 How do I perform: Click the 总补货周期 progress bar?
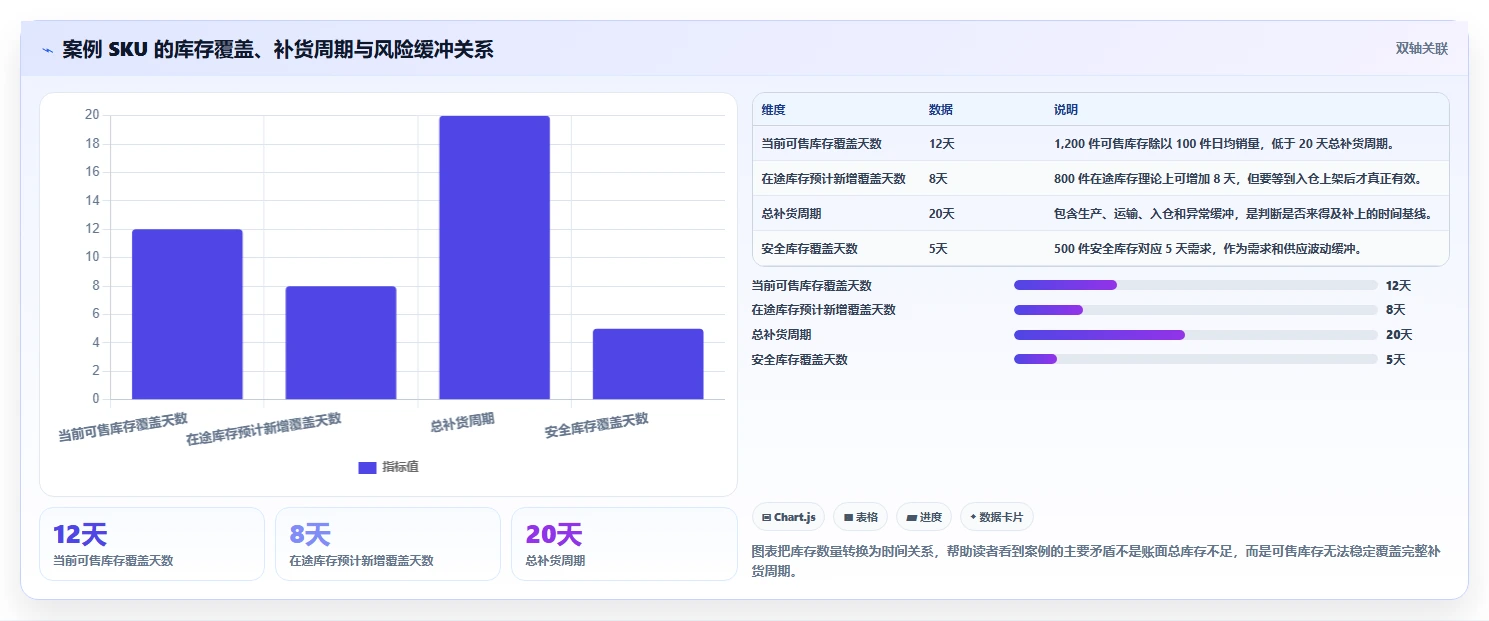tap(1196, 335)
